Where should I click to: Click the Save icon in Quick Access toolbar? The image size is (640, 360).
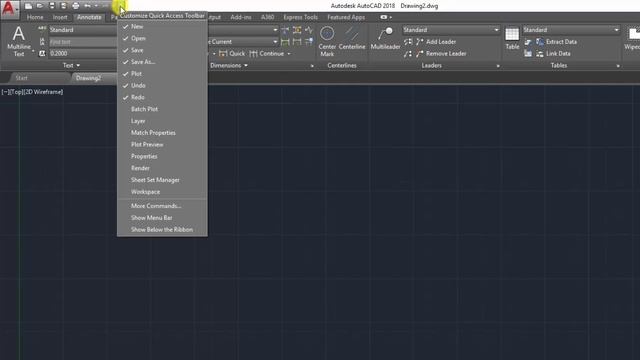[x=52, y=6]
